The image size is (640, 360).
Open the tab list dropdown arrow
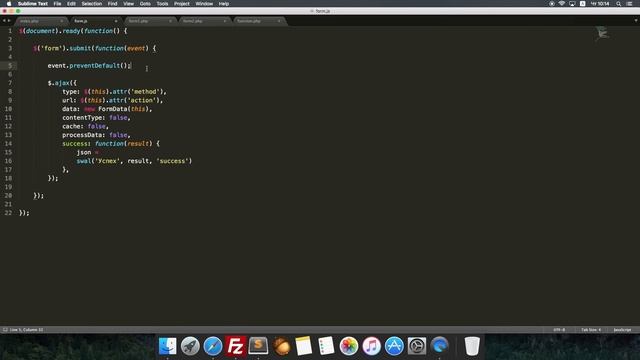(636, 20)
